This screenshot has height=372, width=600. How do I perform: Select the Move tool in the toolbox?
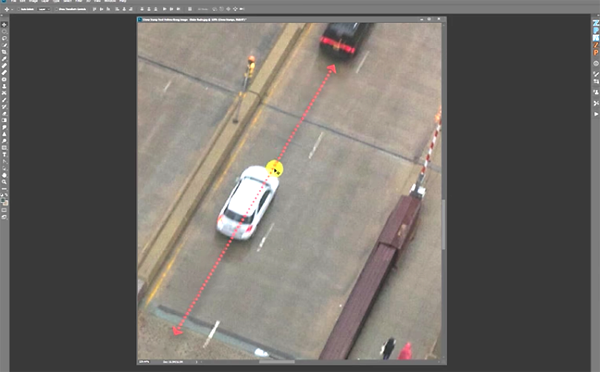pos(4,24)
